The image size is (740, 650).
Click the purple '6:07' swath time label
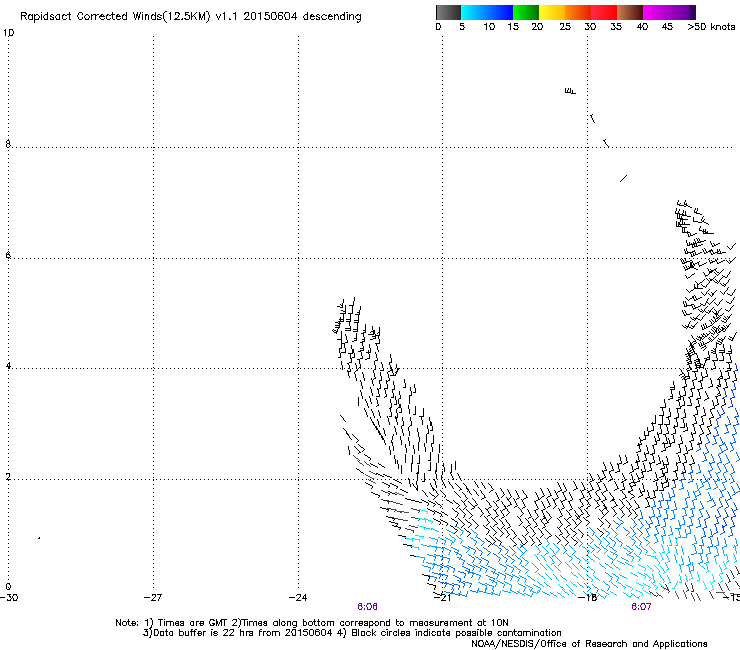pos(641,607)
